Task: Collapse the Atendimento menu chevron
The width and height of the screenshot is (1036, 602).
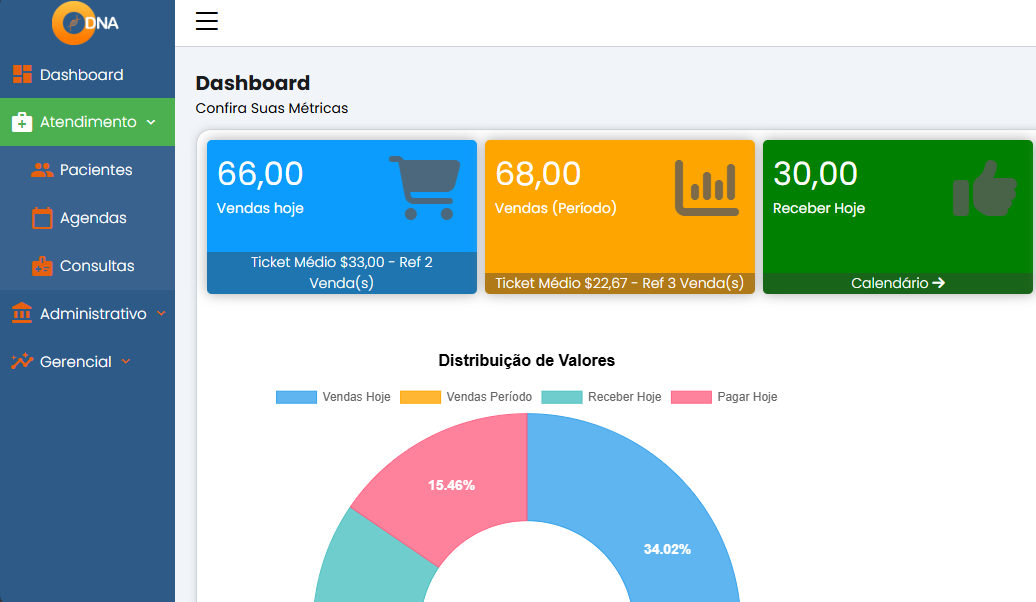Action: [151, 122]
